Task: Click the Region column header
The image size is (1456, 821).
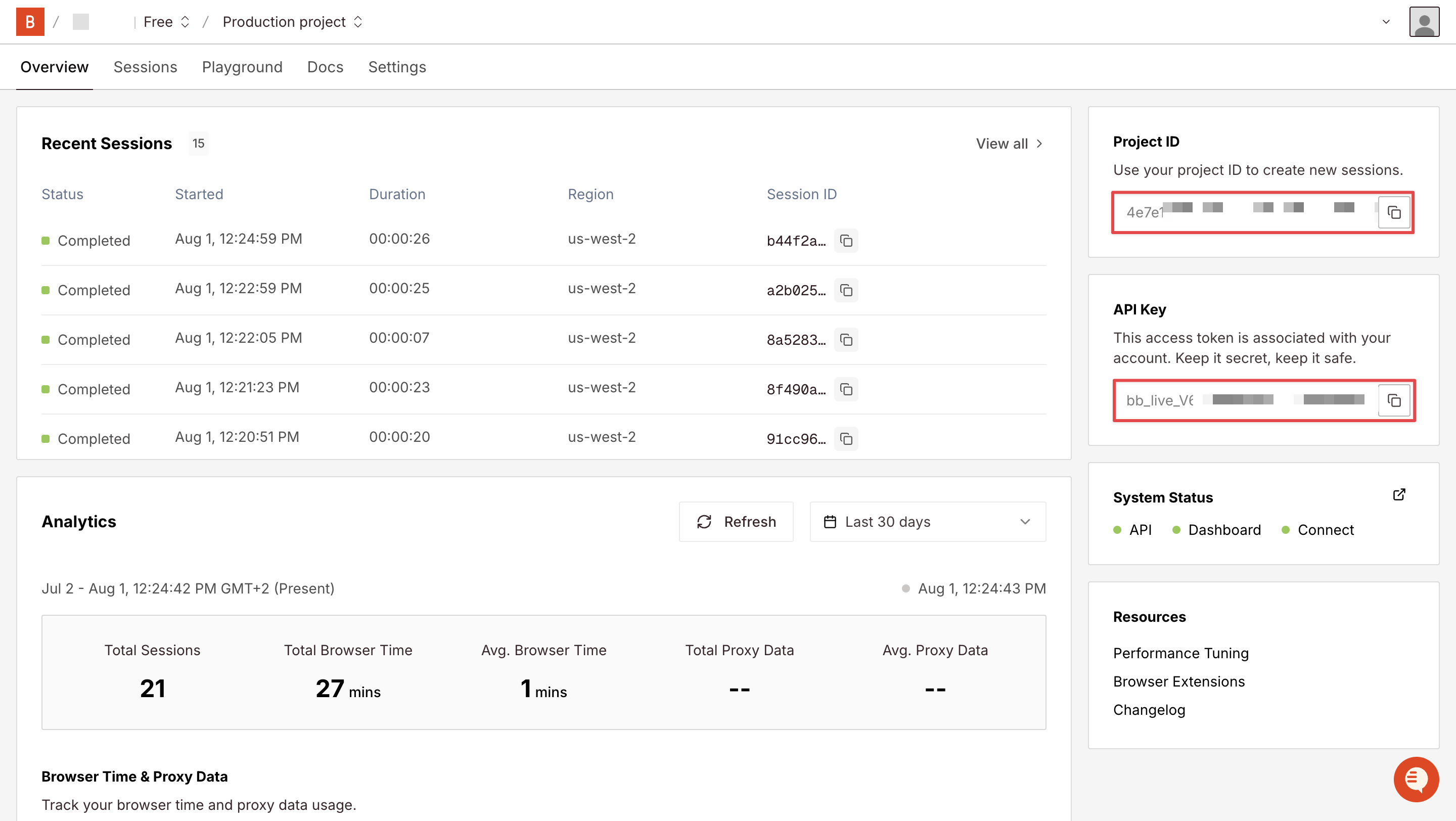Action: [x=590, y=194]
